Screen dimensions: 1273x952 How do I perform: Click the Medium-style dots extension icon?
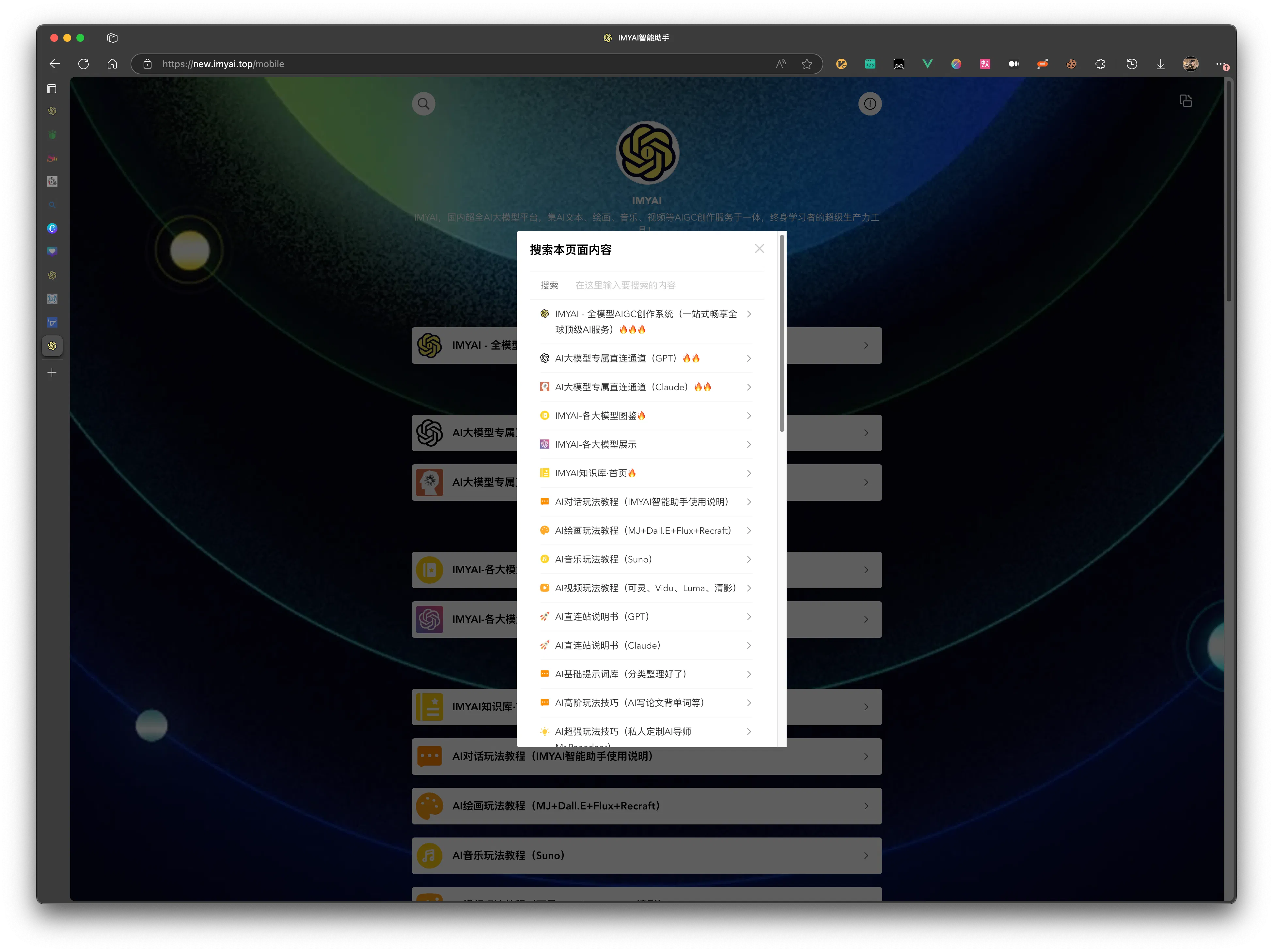1014,64
